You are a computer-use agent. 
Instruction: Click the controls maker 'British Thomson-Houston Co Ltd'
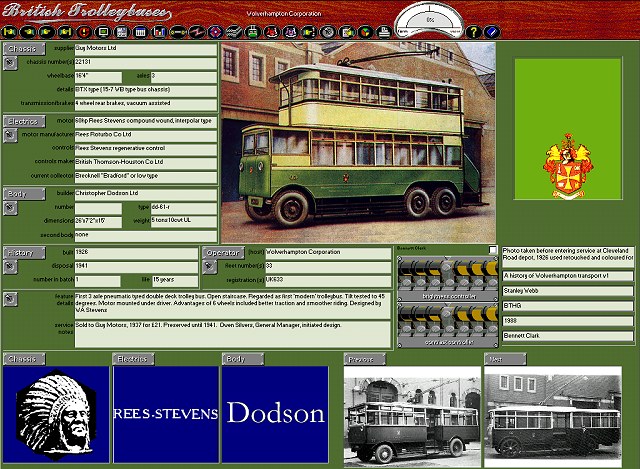146,163
